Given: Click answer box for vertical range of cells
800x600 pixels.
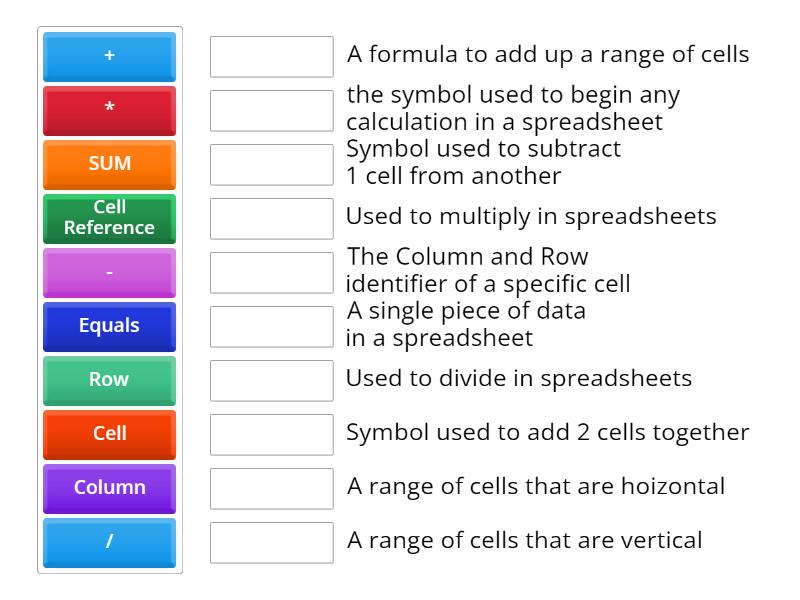Looking at the screenshot, I should coord(271,543).
